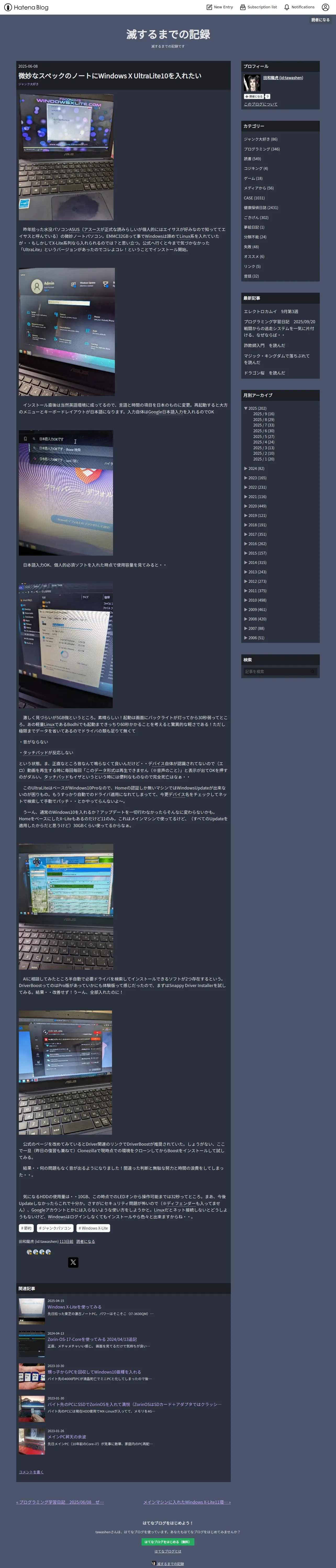Open footer 滅するまでの記録 link

coord(170,1564)
